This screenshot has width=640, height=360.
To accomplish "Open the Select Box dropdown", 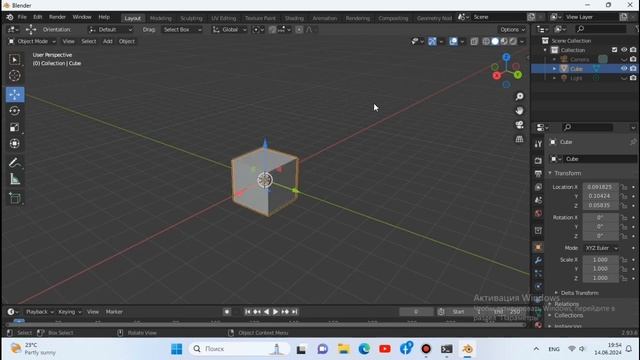I will pos(182,29).
